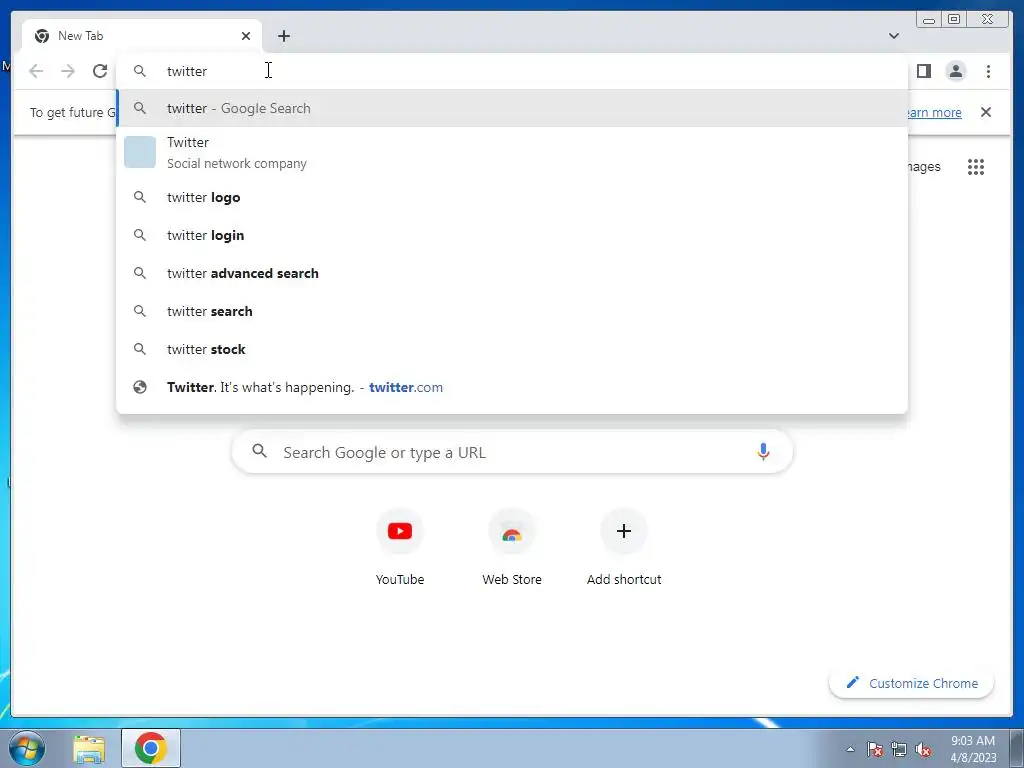Open the profile avatar icon

point(955,71)
